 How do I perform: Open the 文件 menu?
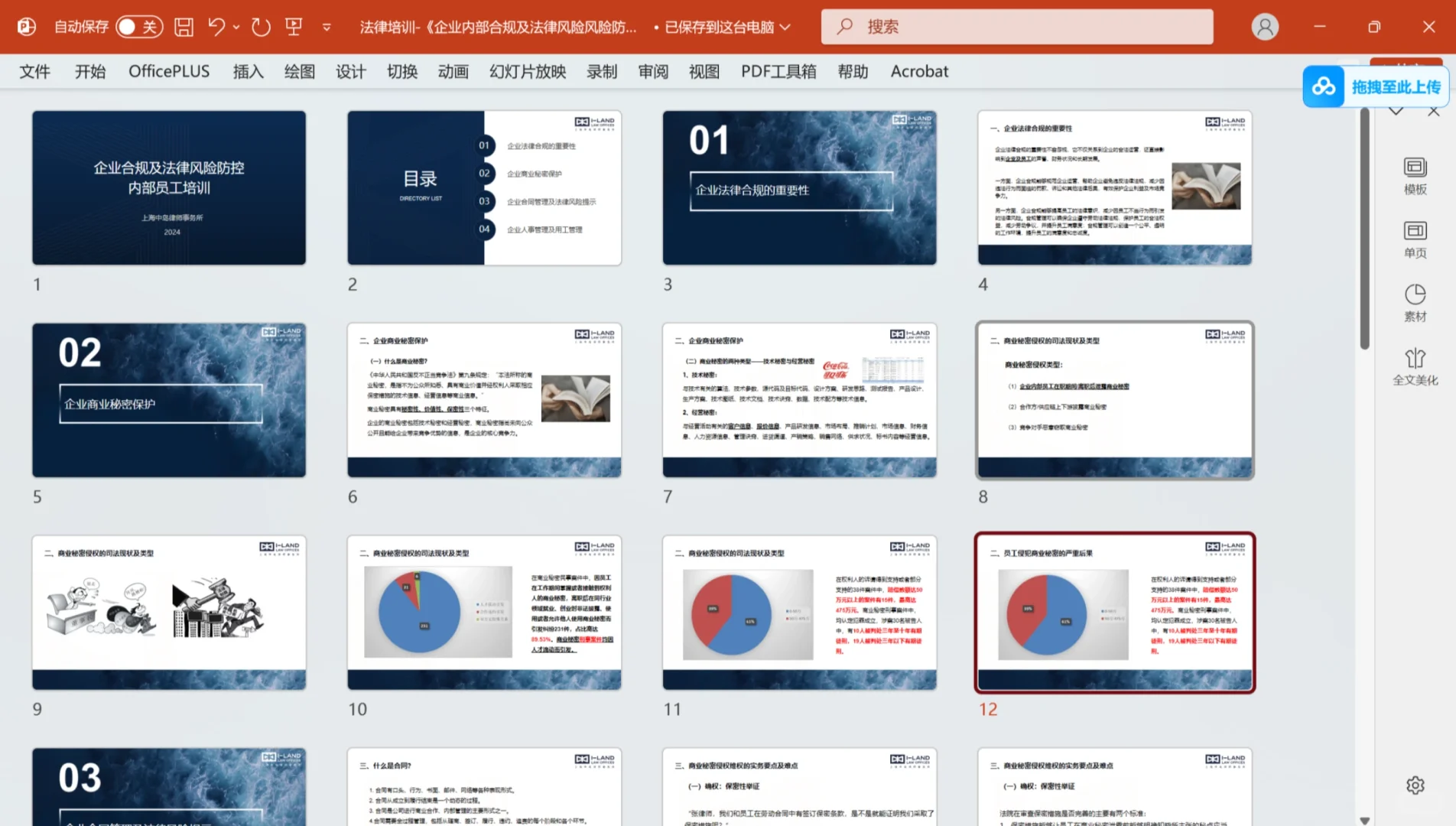click(x=35, y=71)
